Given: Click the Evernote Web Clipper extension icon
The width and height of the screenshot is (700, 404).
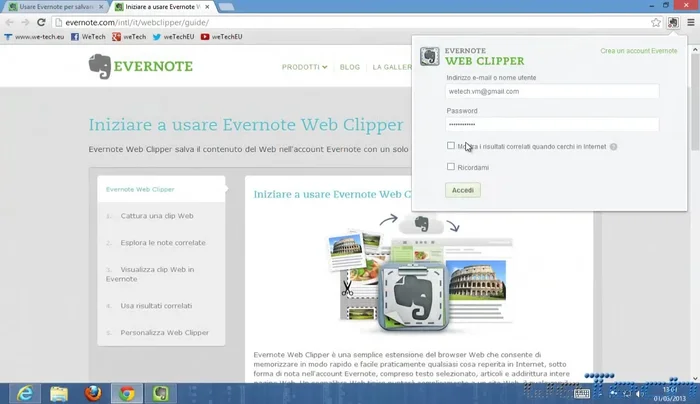Looking at the screenshot, I should point(673,22).
